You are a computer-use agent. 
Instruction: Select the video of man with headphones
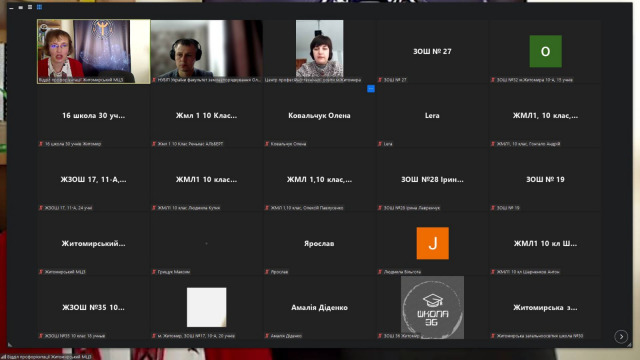click(207, 51)
